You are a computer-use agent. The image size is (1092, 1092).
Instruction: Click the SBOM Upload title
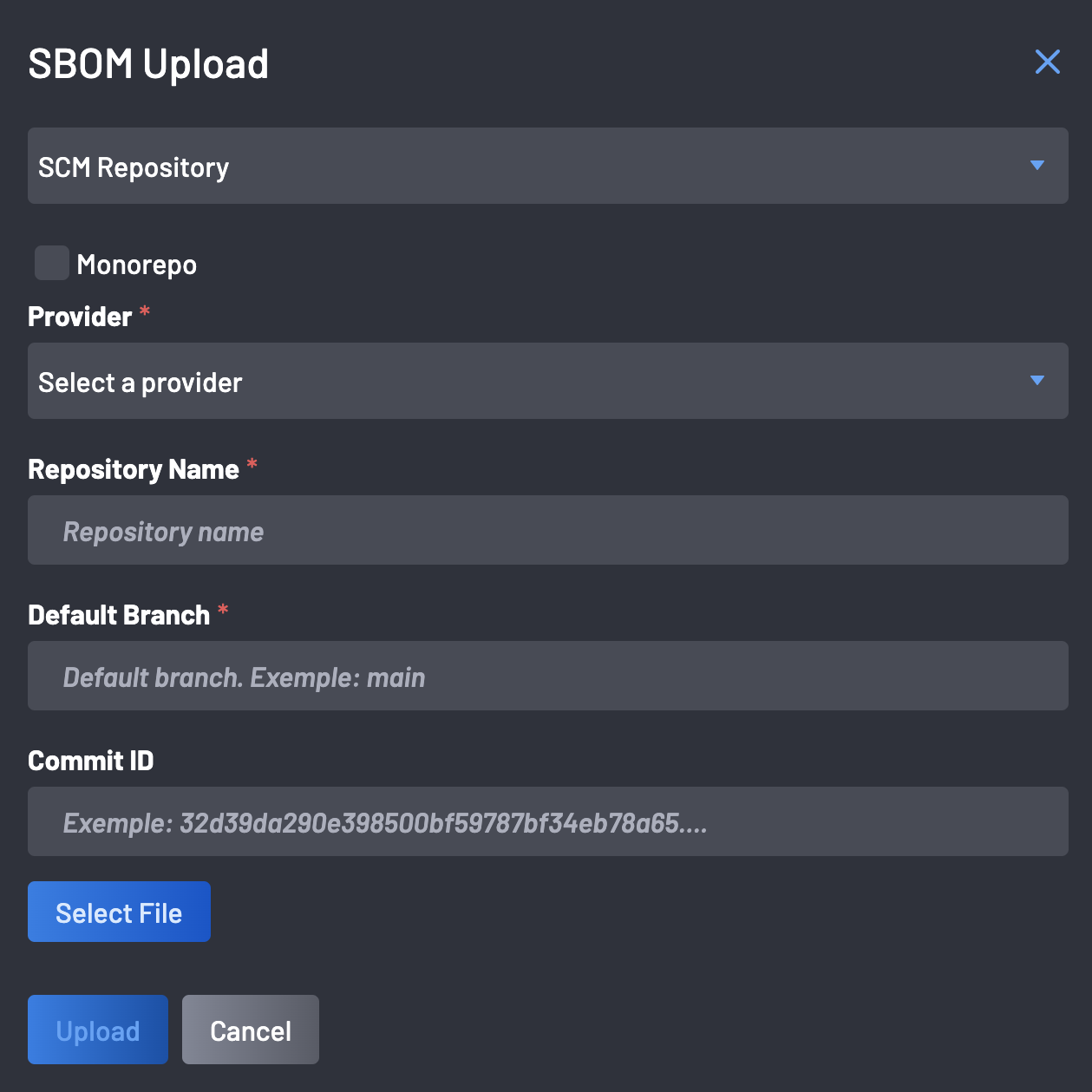[148, 64]
